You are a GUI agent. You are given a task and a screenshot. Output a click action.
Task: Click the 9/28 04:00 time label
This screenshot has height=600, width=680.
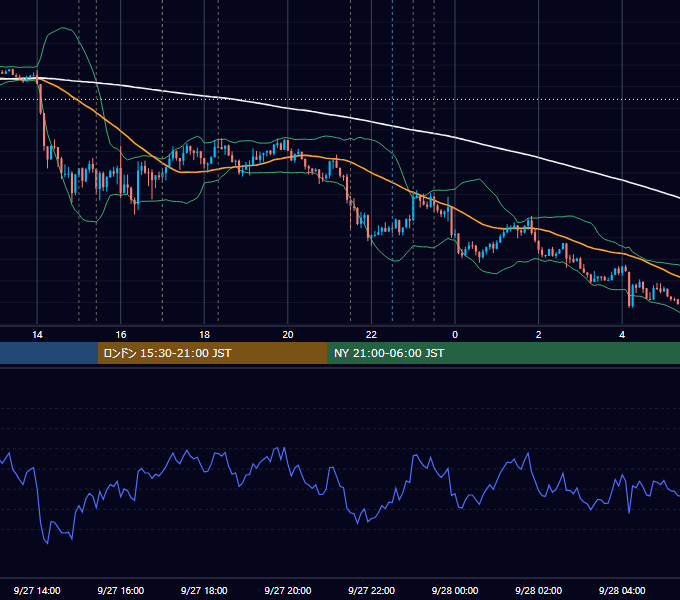pos(622,590)
